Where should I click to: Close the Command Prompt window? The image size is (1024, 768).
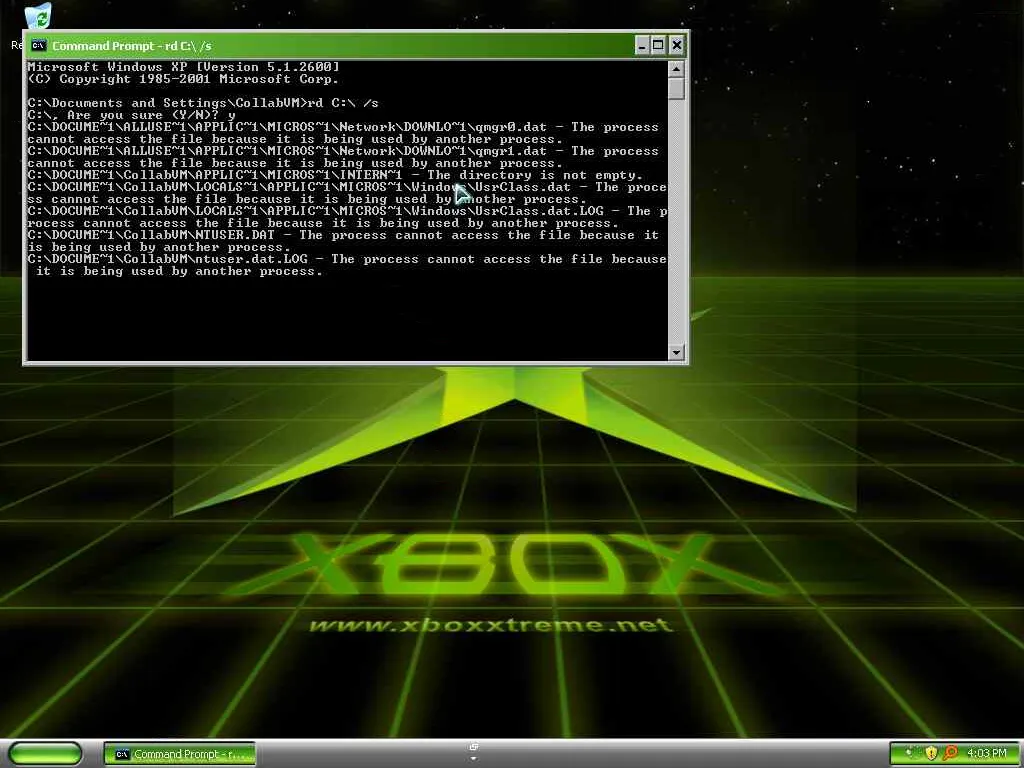(677, 45)
